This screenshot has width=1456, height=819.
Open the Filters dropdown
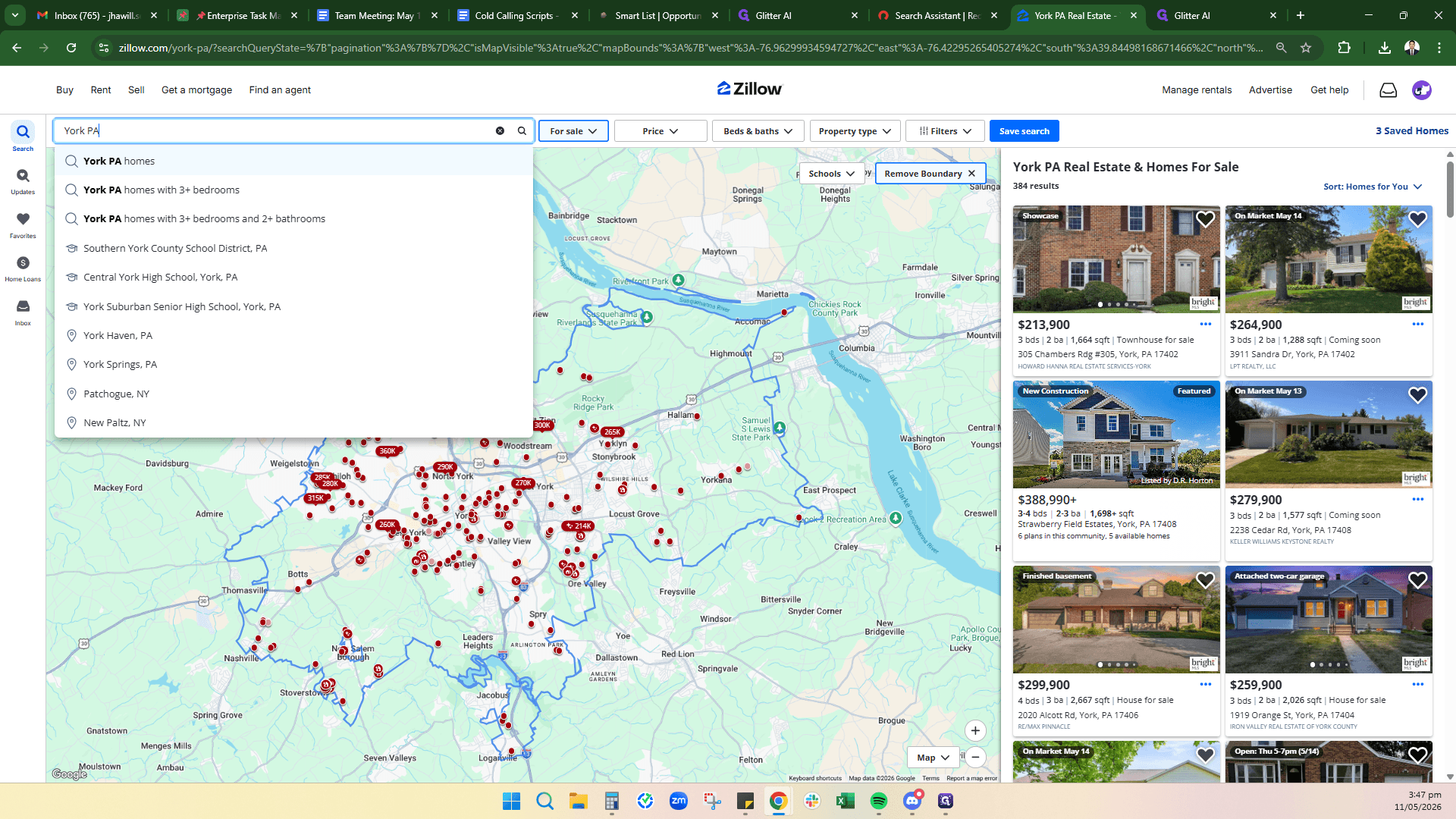pyautogui.click(x=946, y=131)
